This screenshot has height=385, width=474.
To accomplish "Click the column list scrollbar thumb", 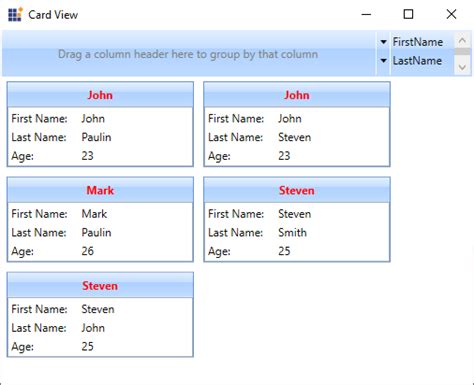I will (x=462, y=52).
